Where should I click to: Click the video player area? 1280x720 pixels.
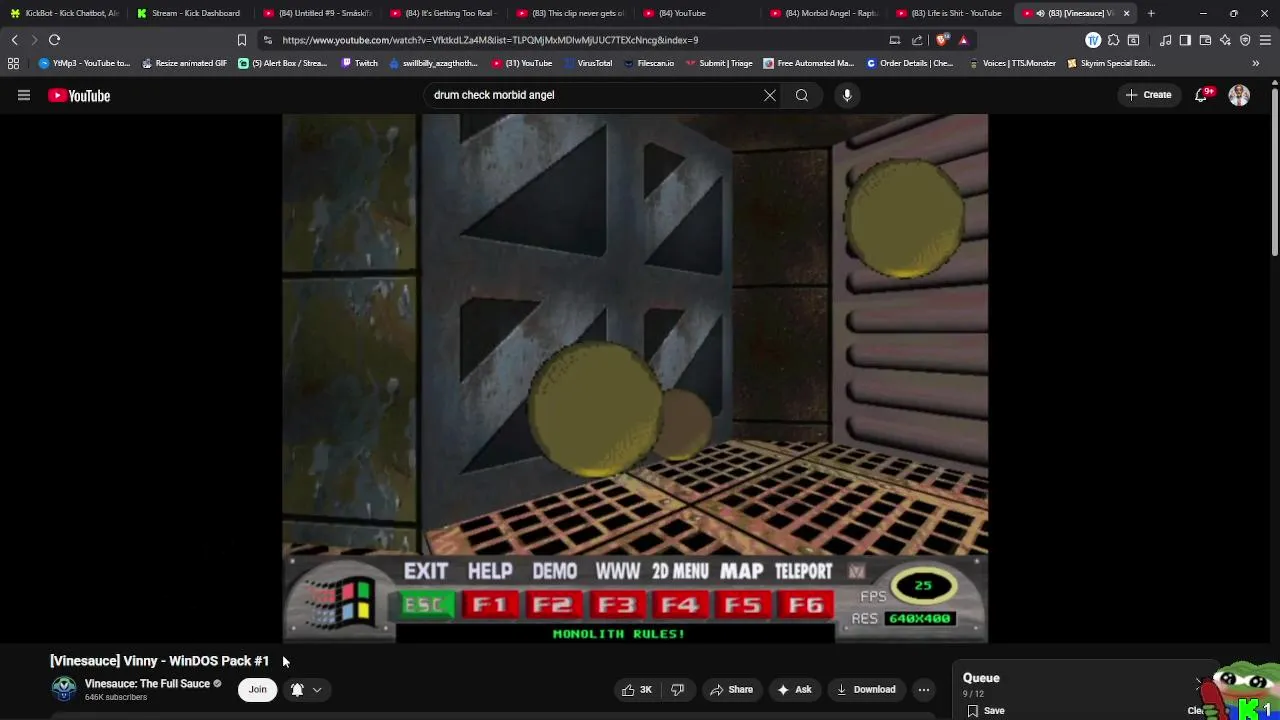click(635, 378)
